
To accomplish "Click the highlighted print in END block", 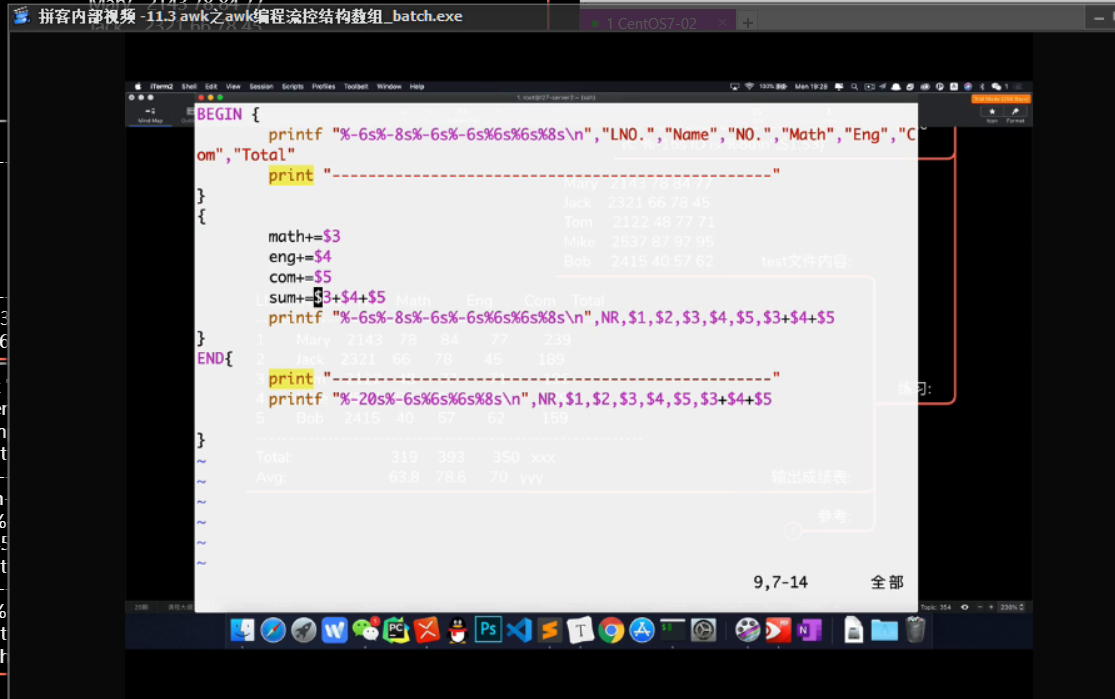I will click(291, 379).
